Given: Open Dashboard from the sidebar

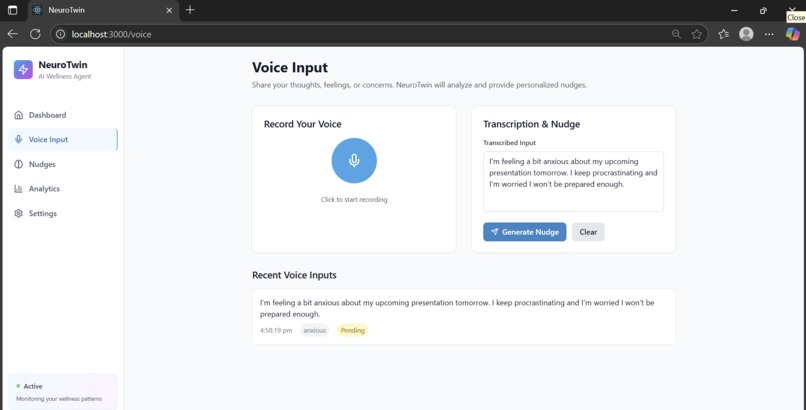Looking at the screenshot, I should [x=63, y=115].
